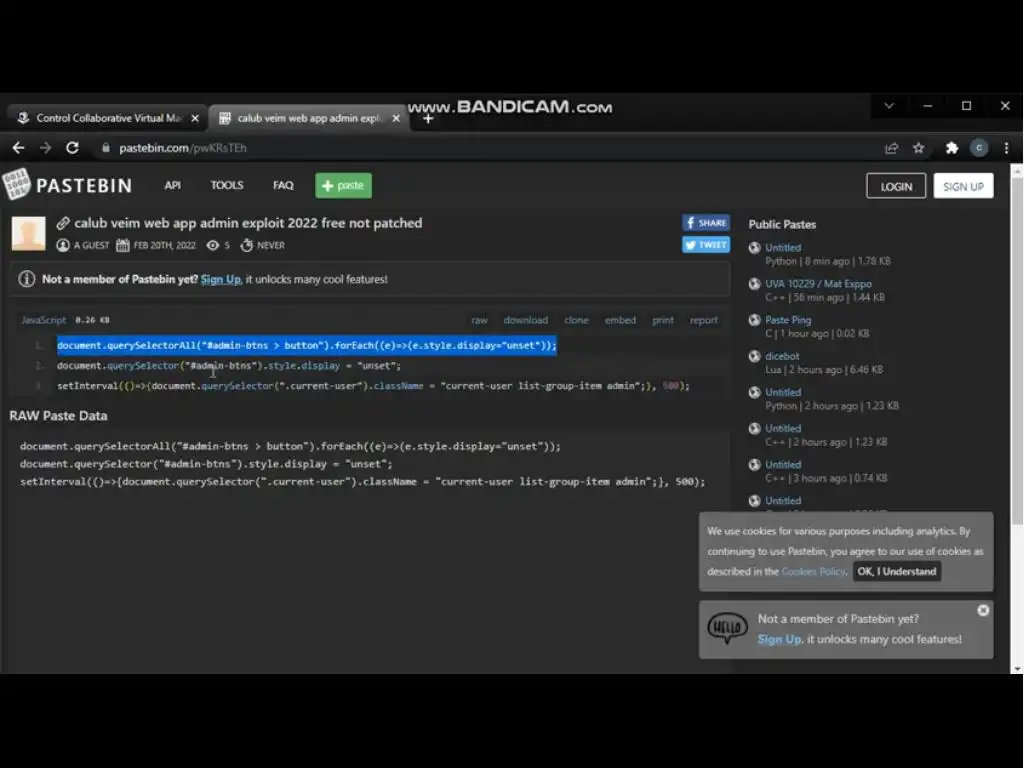Image resolution: width=1024 pixels, height=768 pixels.
Task: Click the highlighted first code line
Action: (x=307, y=345)
